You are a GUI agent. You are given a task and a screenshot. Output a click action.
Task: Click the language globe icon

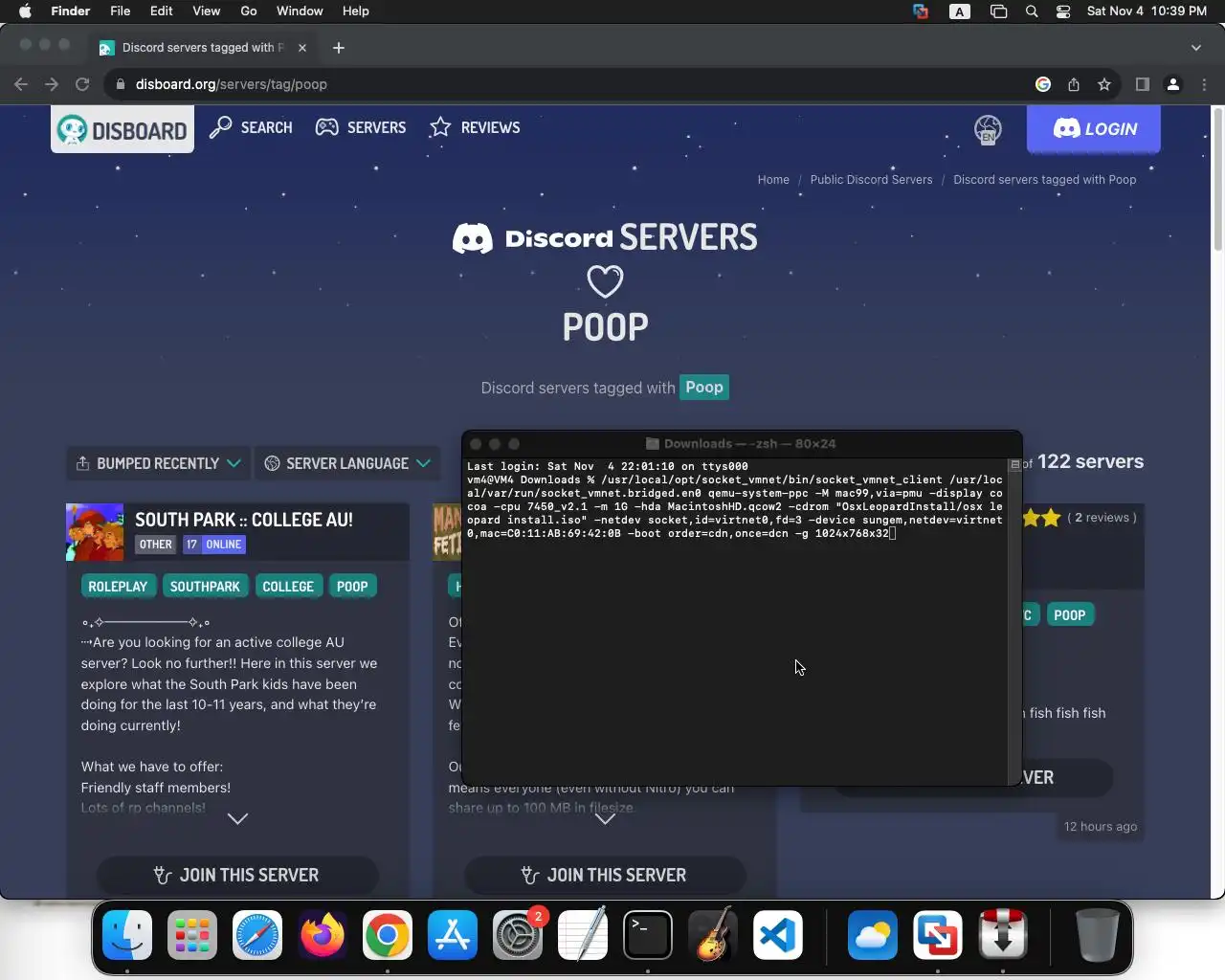click(988, 129)
